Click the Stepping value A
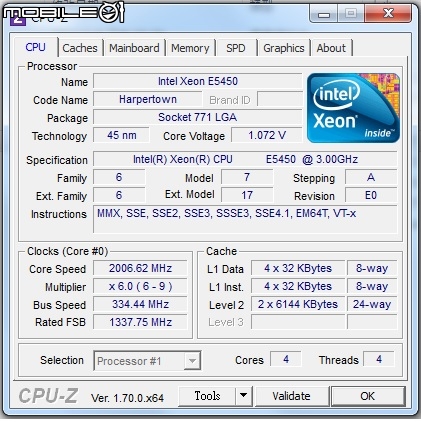 coord(371,177)
